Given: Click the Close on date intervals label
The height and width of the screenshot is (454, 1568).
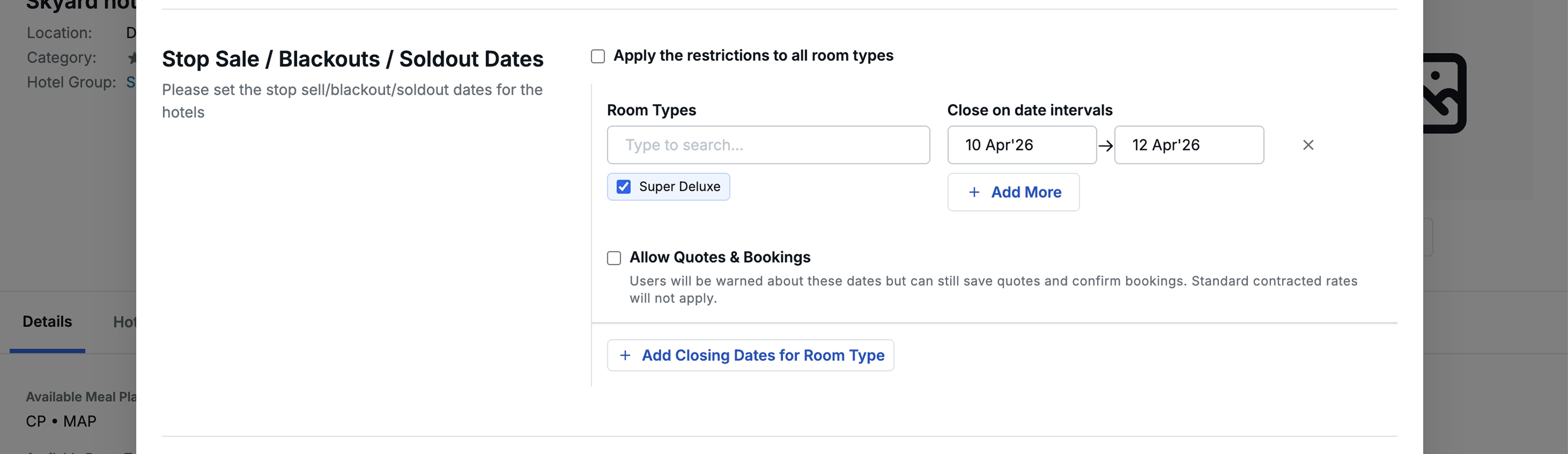Looking at the screenshot, I should pos(1029,110).
